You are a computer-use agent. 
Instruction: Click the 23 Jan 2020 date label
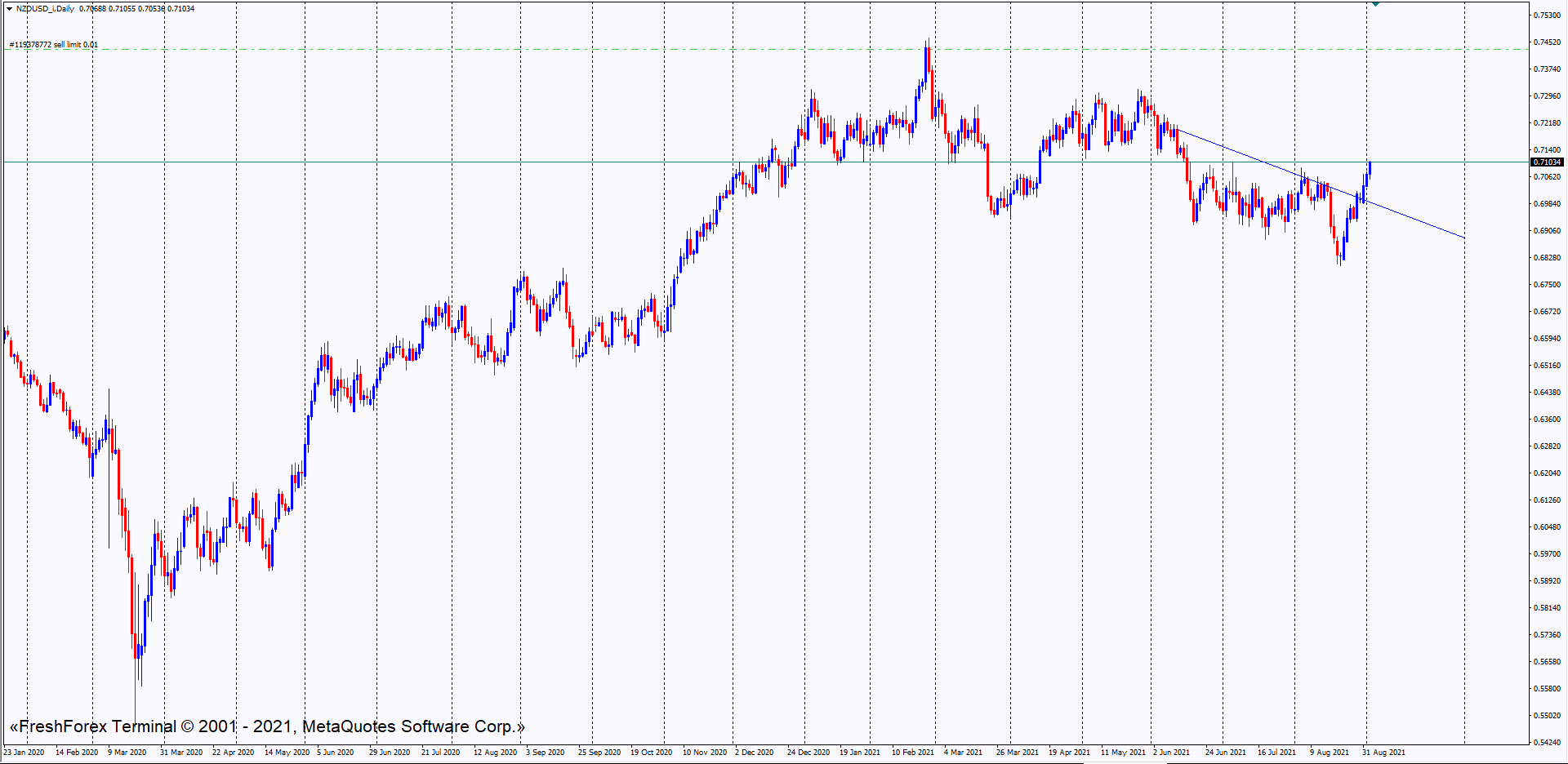point(24,753)
